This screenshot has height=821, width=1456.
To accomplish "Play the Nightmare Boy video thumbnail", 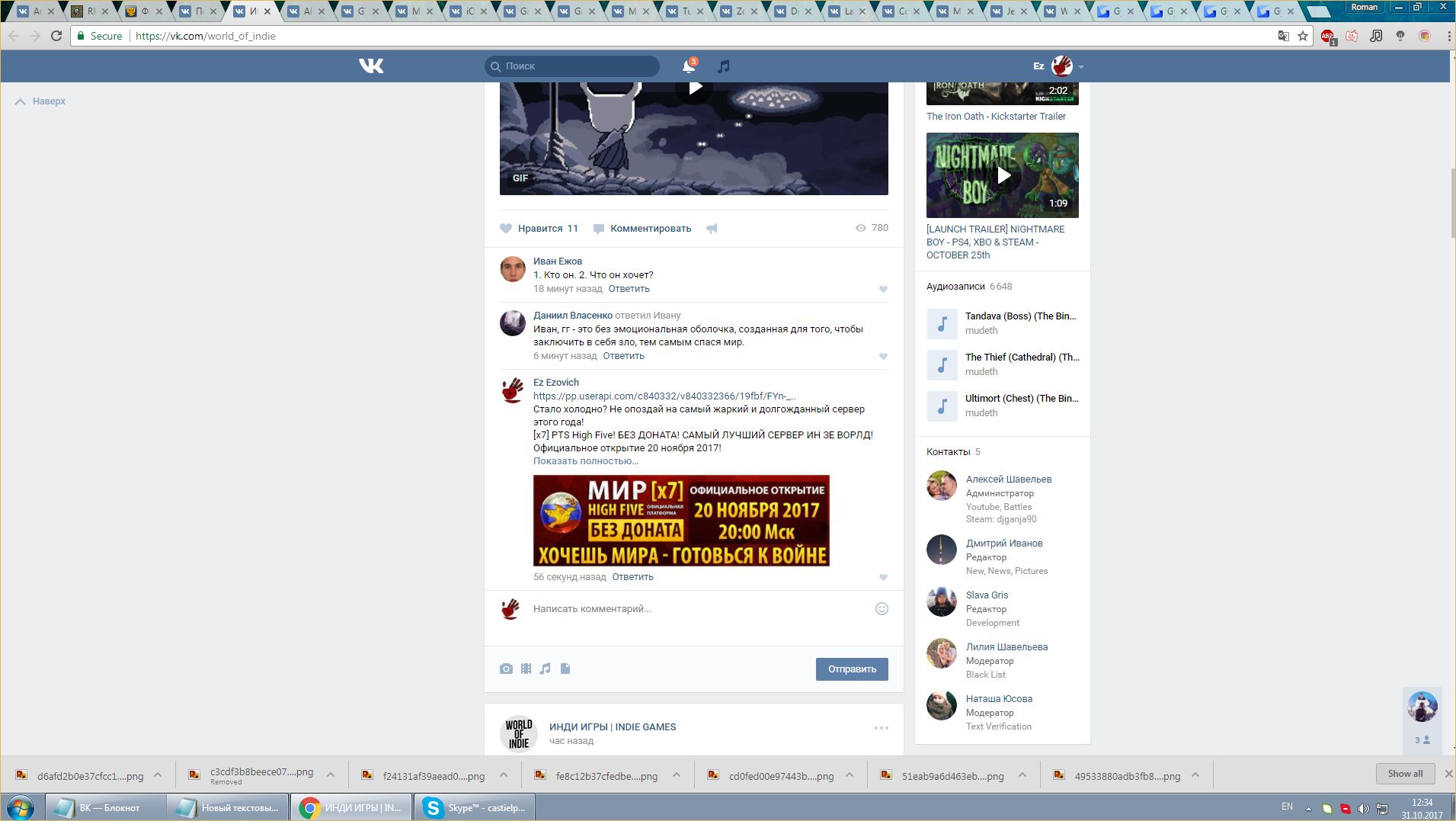I will [1003, 175].
